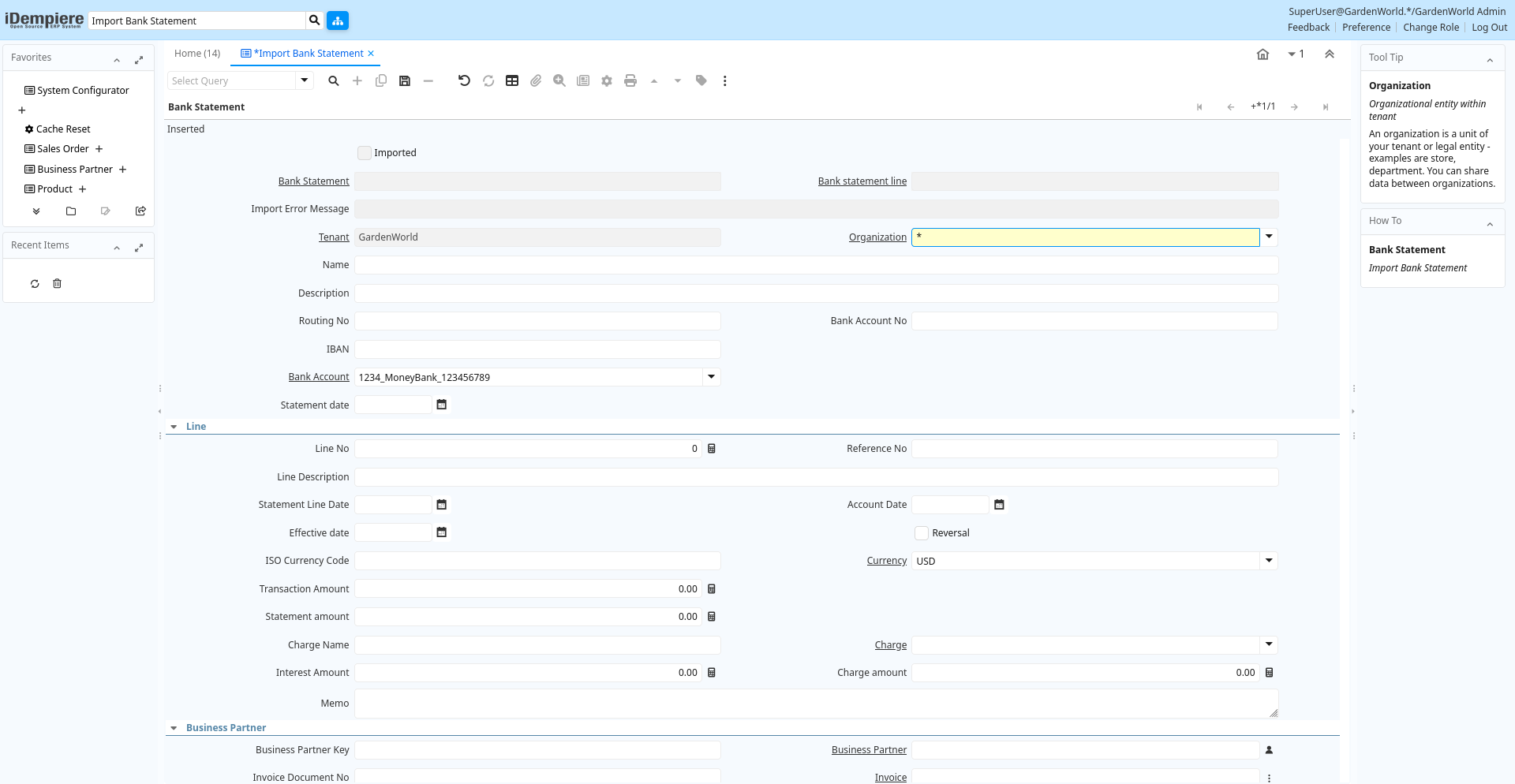Switch to the Home tab
1515x784 pixels.
197,54
